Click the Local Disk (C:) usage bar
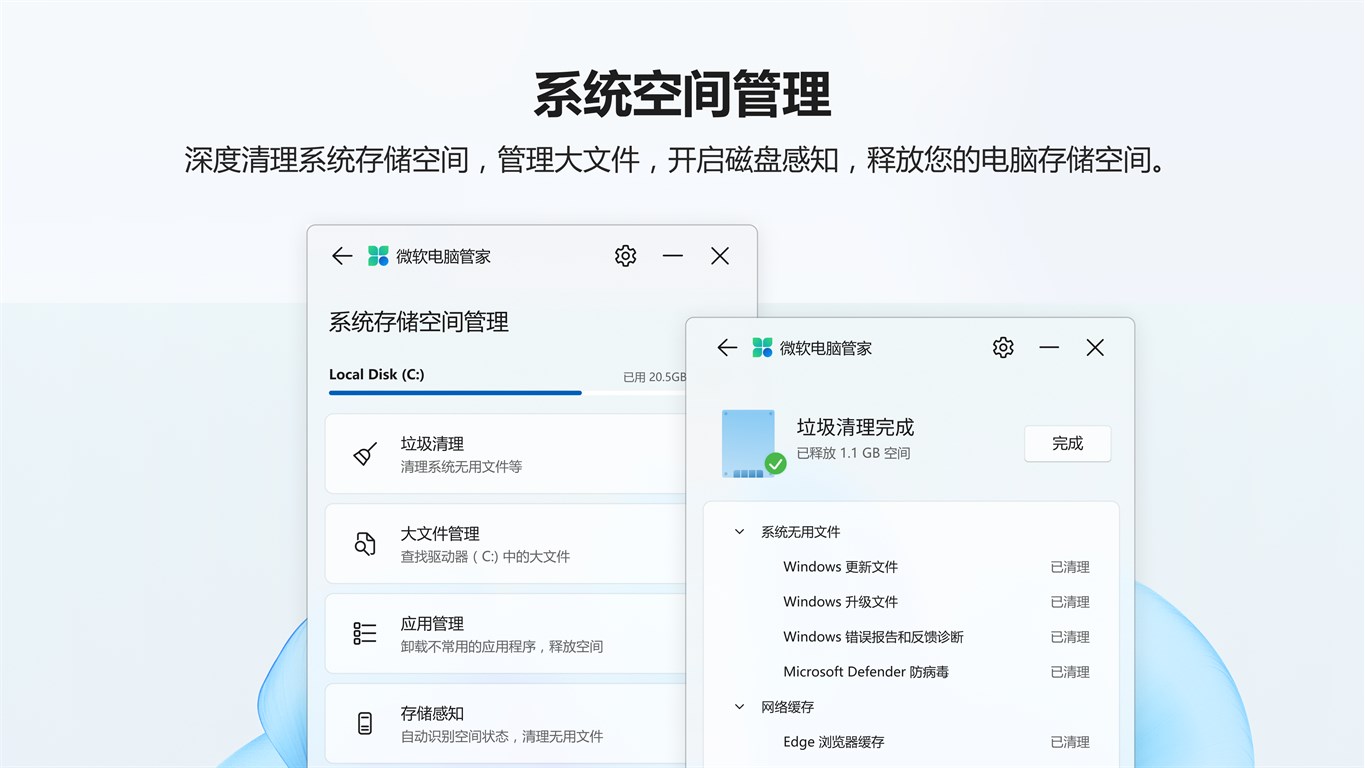This screenshot has height=768, width=1365. (507, 393)
